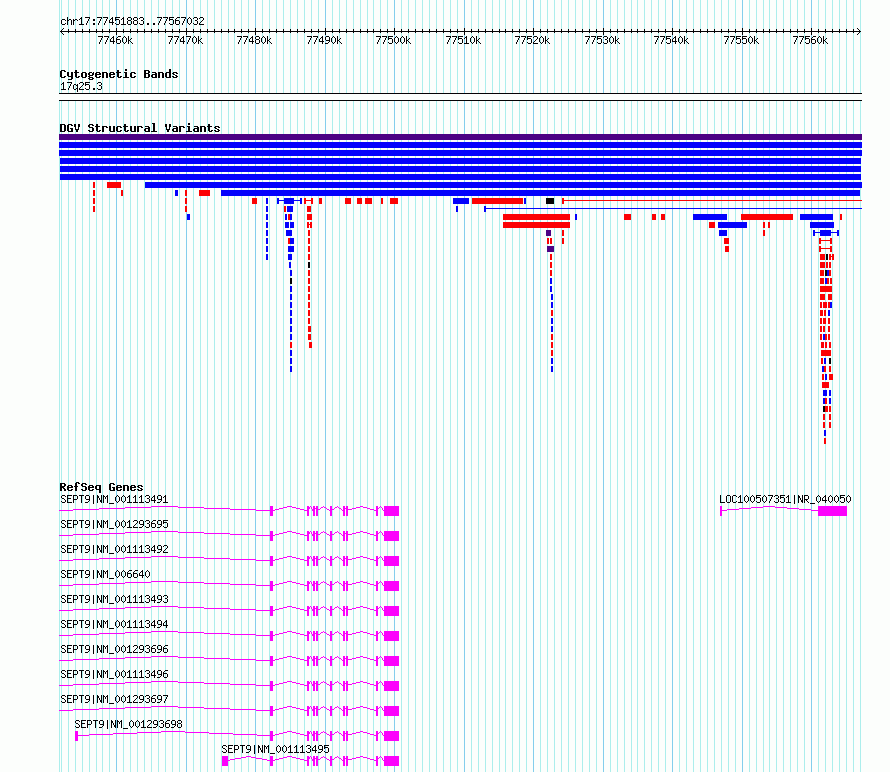890x772 pixels.
Task: Click the first exon of SEPT9 NM_001293698
Action: coord(77,736)
